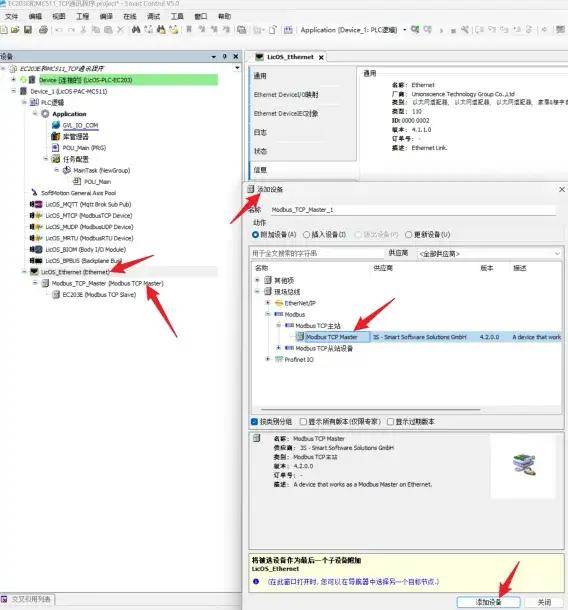Click the LicOS_Ethernet tab icon
Screen dimensions: 568x610
pos(259,57)
